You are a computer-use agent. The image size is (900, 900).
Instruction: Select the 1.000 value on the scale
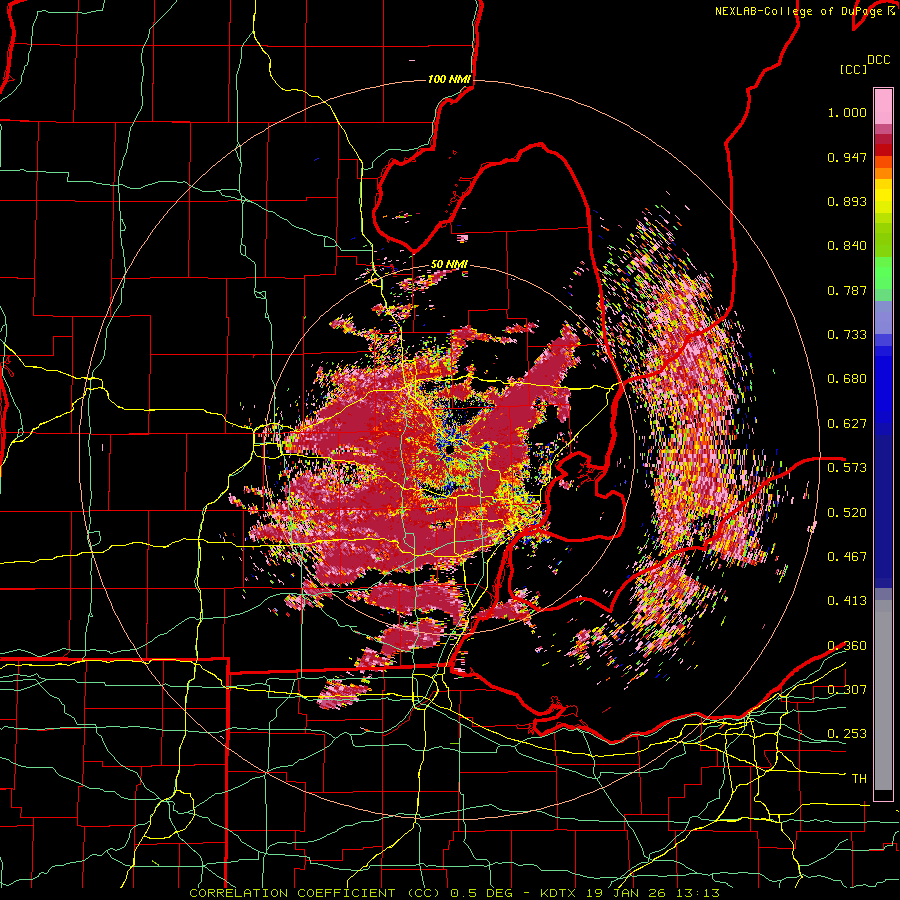pyautogui.click(x=847, y=112)
